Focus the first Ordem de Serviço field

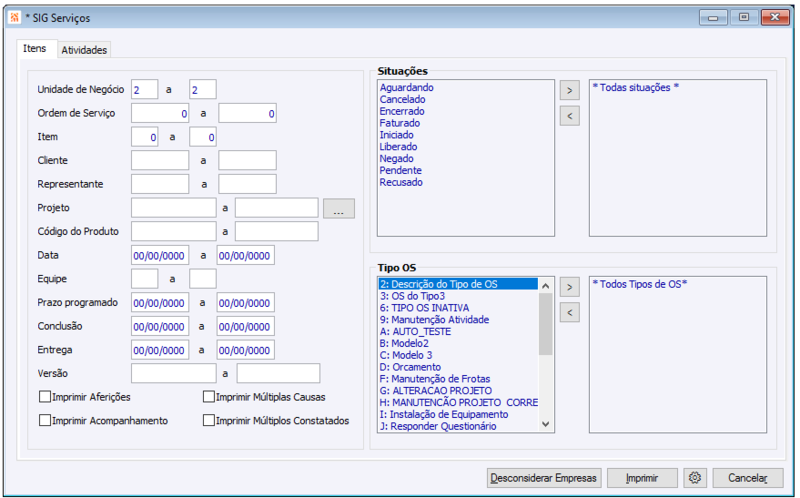[x=160, y=113]
